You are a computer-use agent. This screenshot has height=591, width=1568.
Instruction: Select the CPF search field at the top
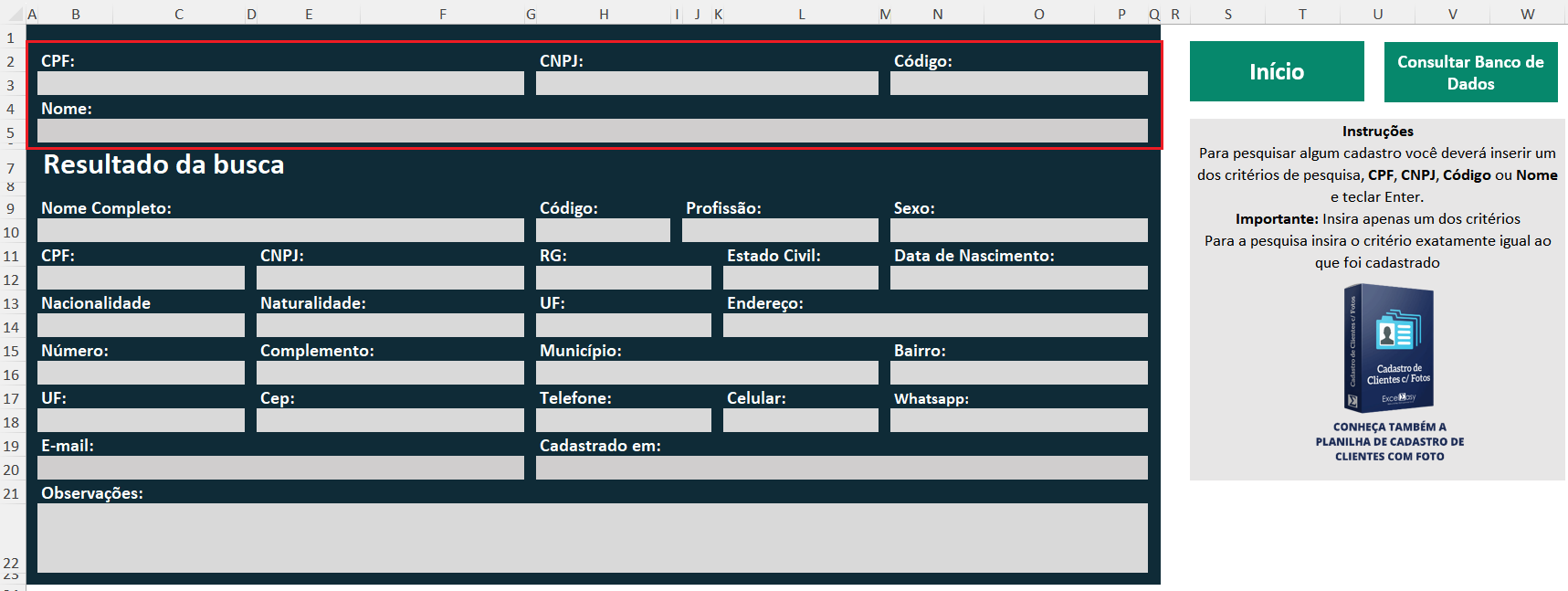(x=280, y=84)
